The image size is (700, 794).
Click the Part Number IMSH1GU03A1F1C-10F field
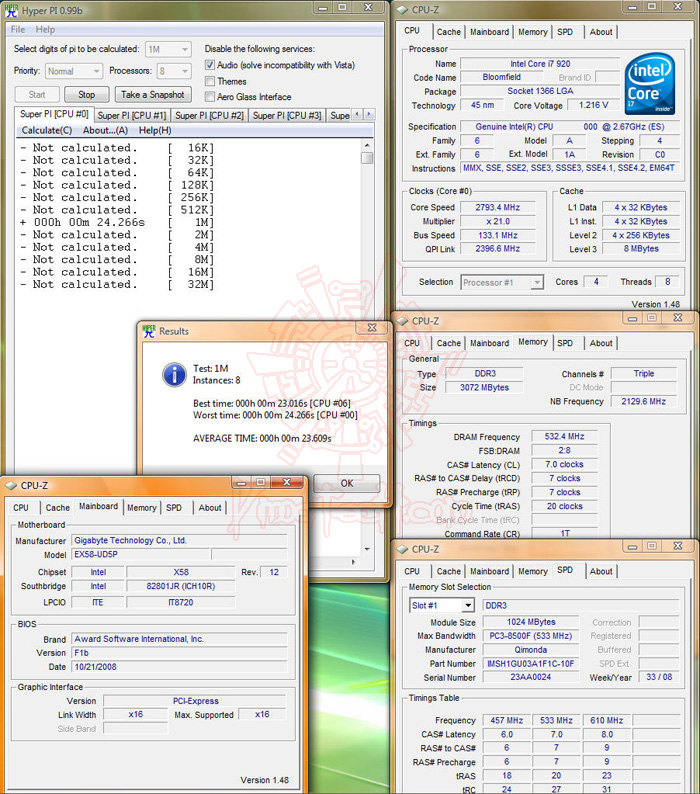(530, 664)
